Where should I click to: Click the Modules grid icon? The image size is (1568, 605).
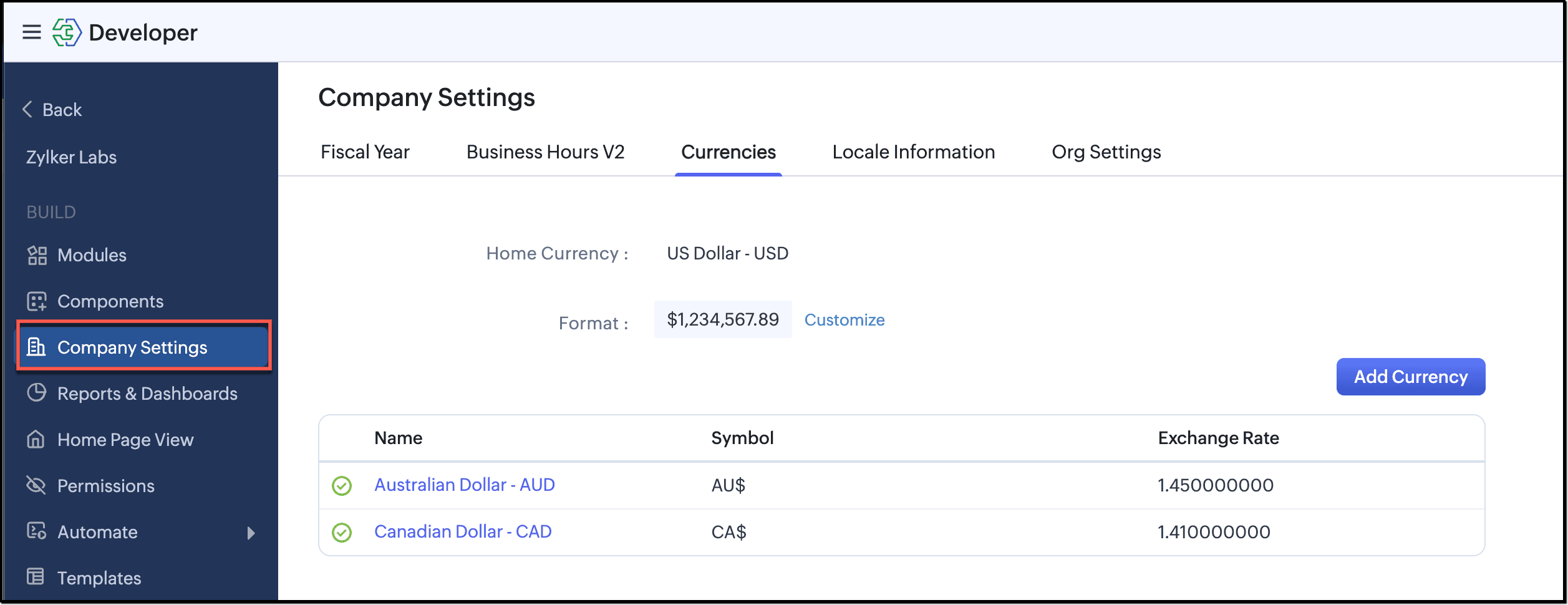pos(37,255)
